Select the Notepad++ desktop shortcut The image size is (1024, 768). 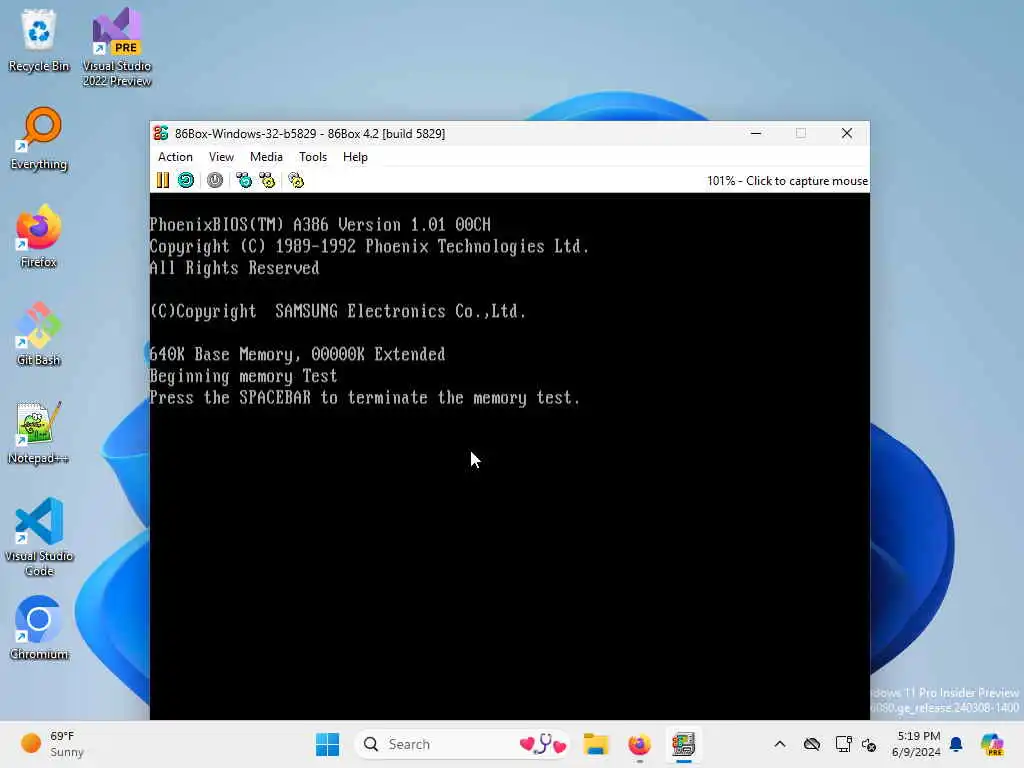click(x=39, y=432)
